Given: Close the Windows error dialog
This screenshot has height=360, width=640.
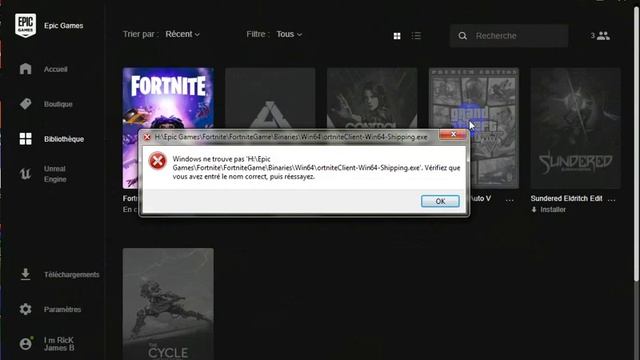Looking at the screenshot, I should [x=453, y=134].
